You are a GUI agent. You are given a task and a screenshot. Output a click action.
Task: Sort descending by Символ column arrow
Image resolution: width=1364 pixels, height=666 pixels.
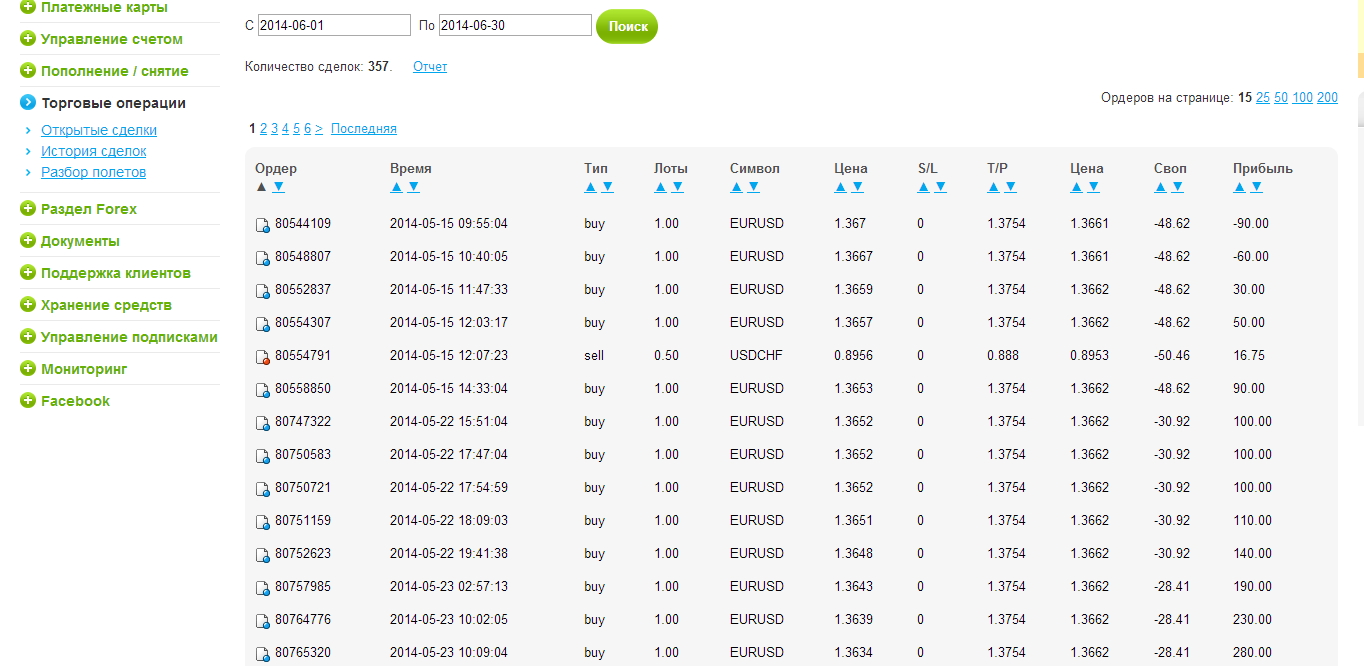point(753,187)
